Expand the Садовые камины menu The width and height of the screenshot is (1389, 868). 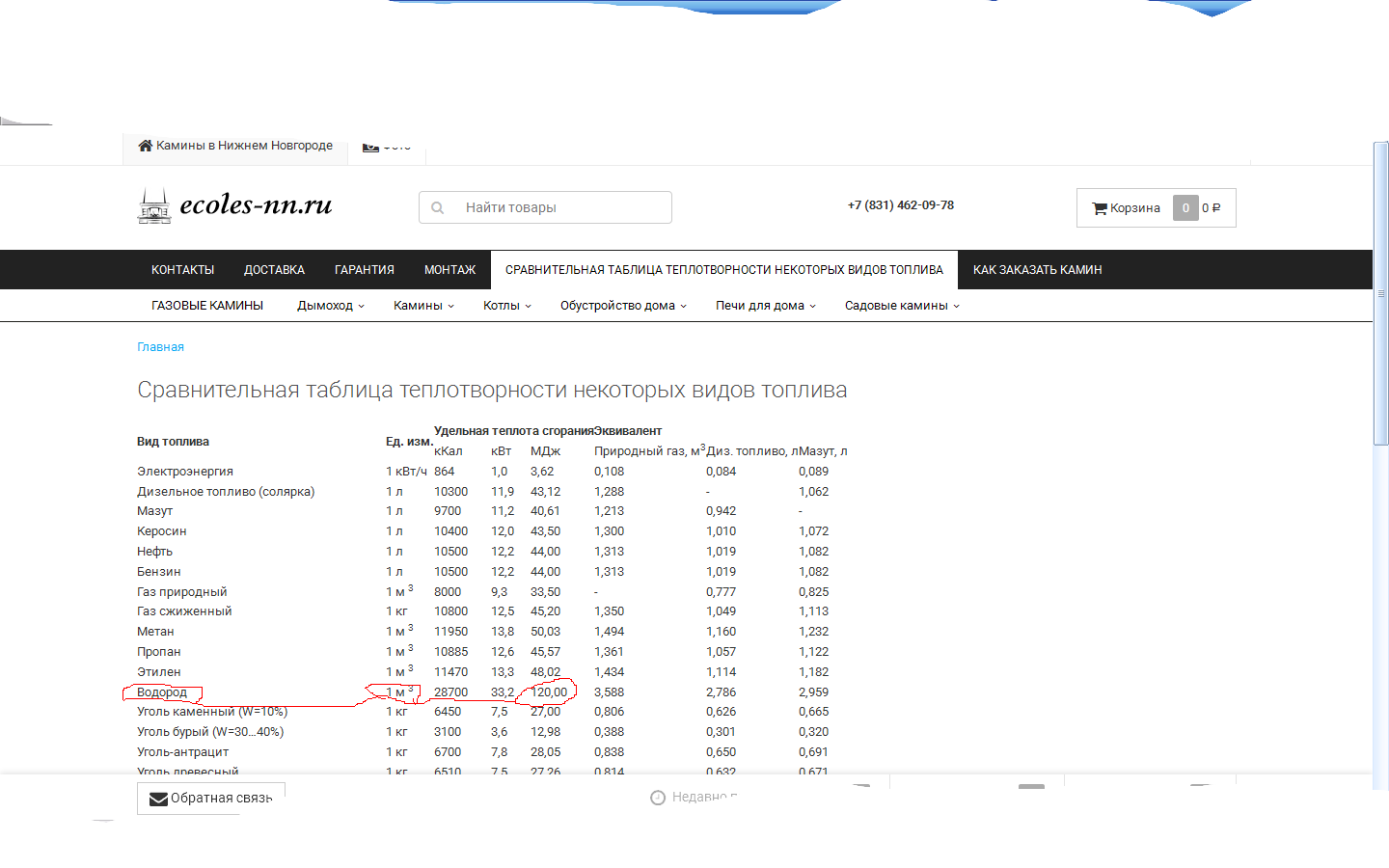pos(902,306)
